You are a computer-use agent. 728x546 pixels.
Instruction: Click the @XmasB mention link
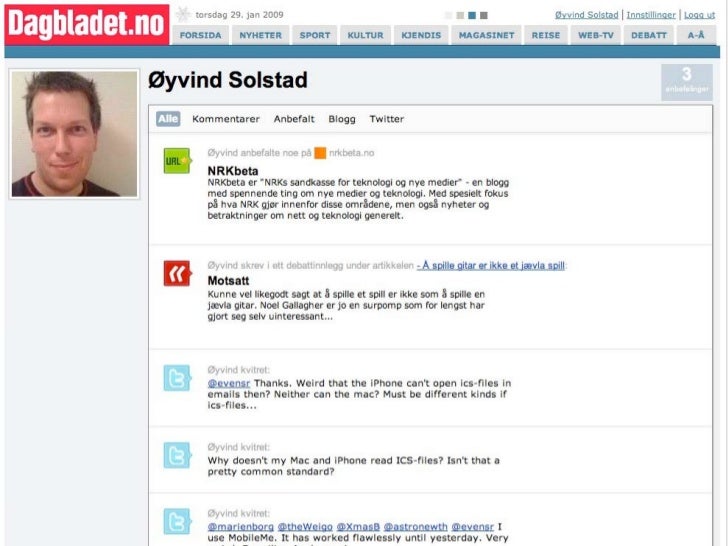358,526
